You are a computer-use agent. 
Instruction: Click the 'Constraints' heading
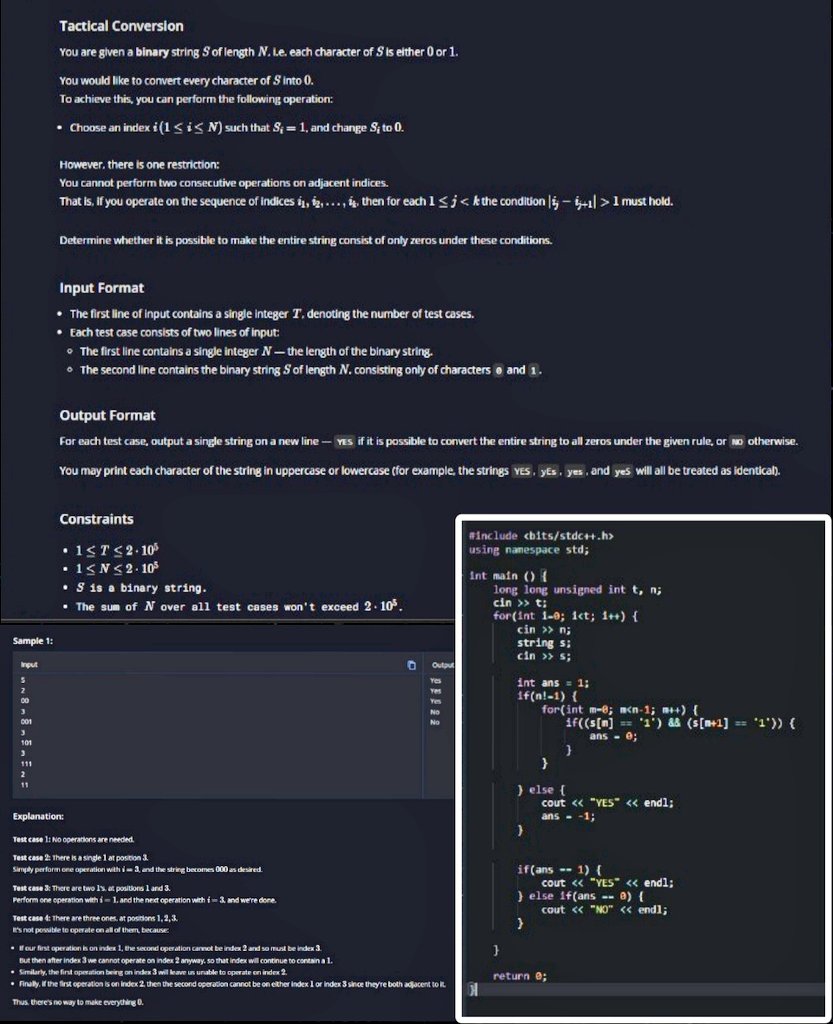[97, 519]
